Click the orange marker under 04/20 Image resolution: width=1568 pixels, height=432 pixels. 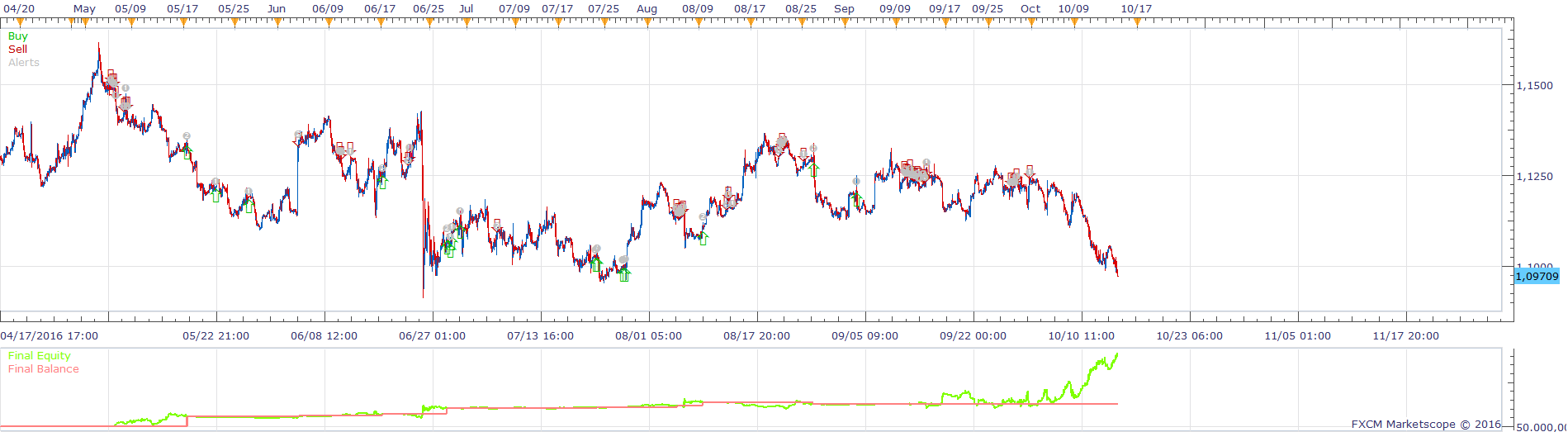(x=21, y=22)
